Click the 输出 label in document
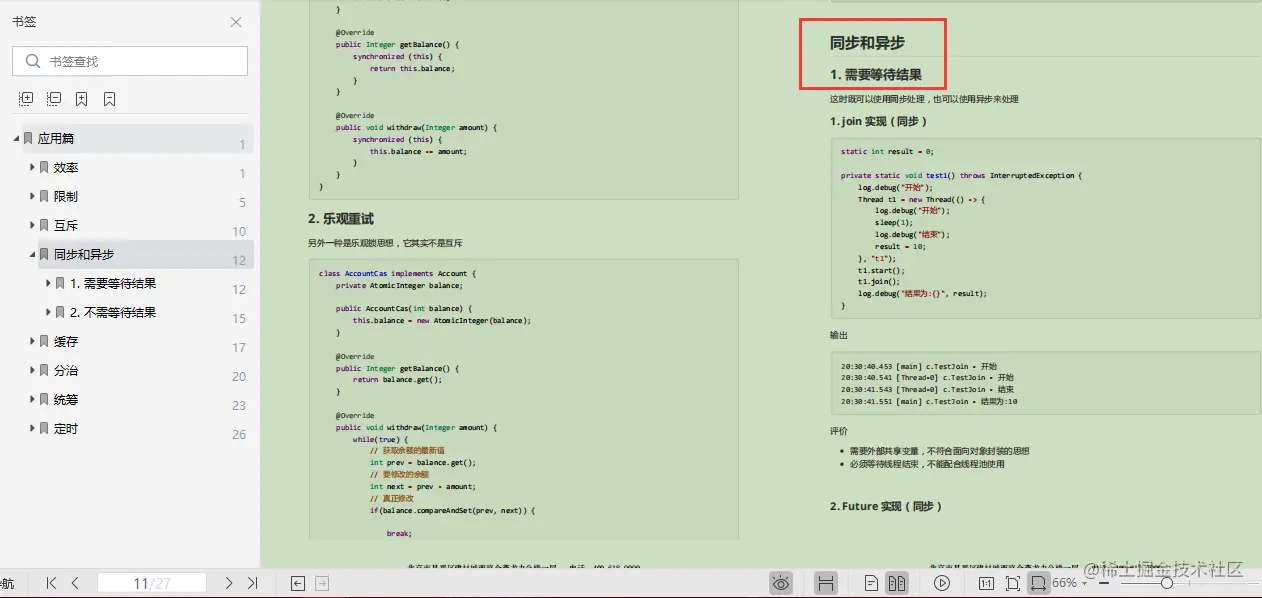This screenshot has height=598, width=1262. tap(839, 335)
